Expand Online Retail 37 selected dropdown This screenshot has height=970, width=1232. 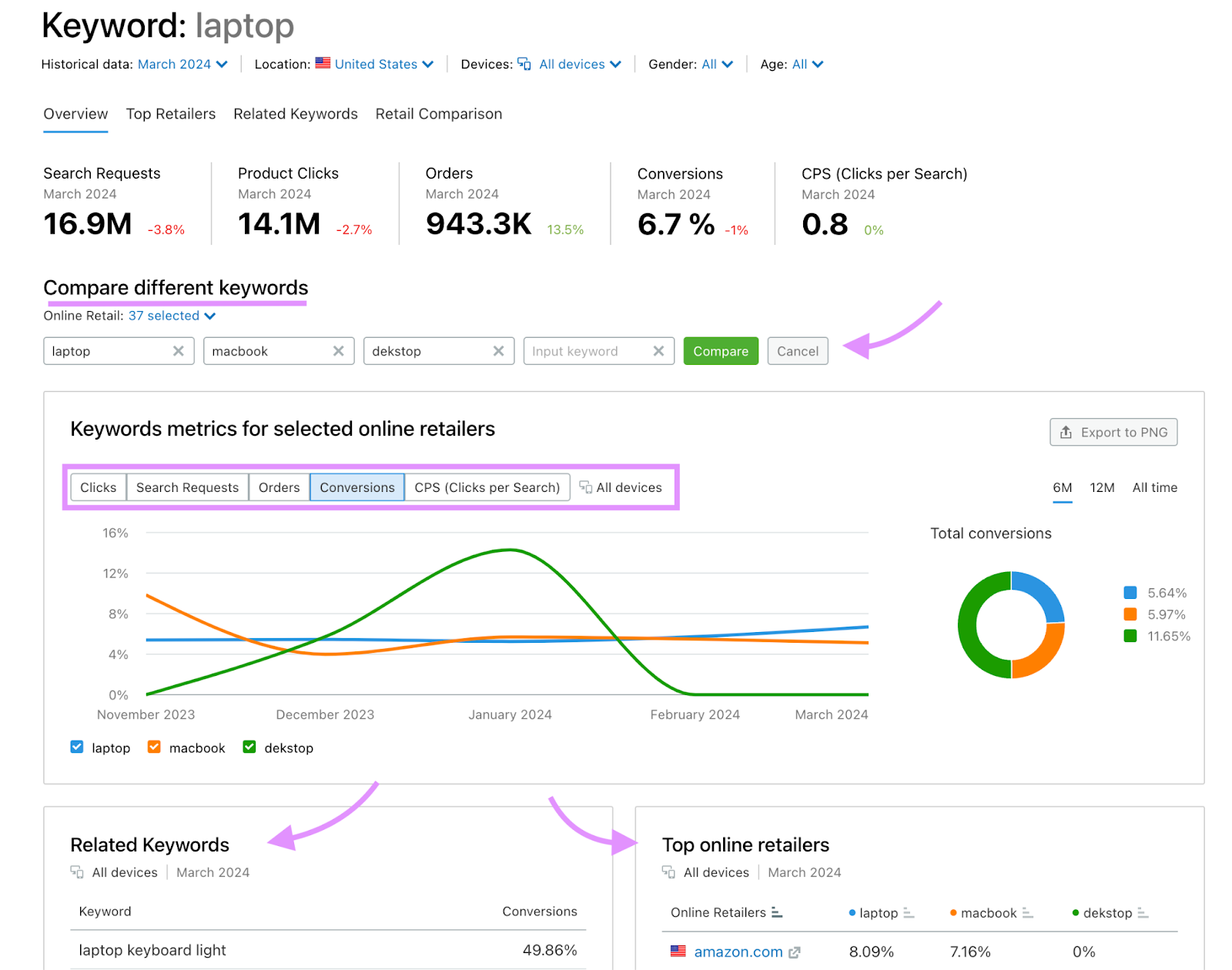172,316
